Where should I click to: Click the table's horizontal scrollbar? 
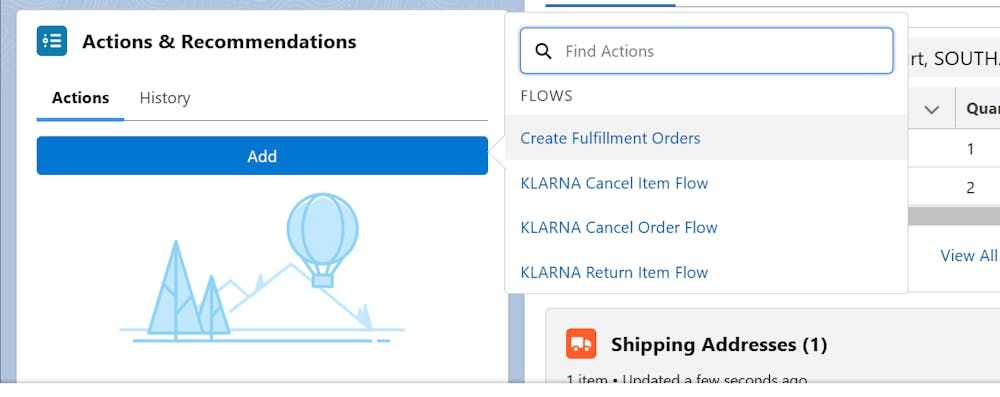pyautogui.click(x=954, y=216)
